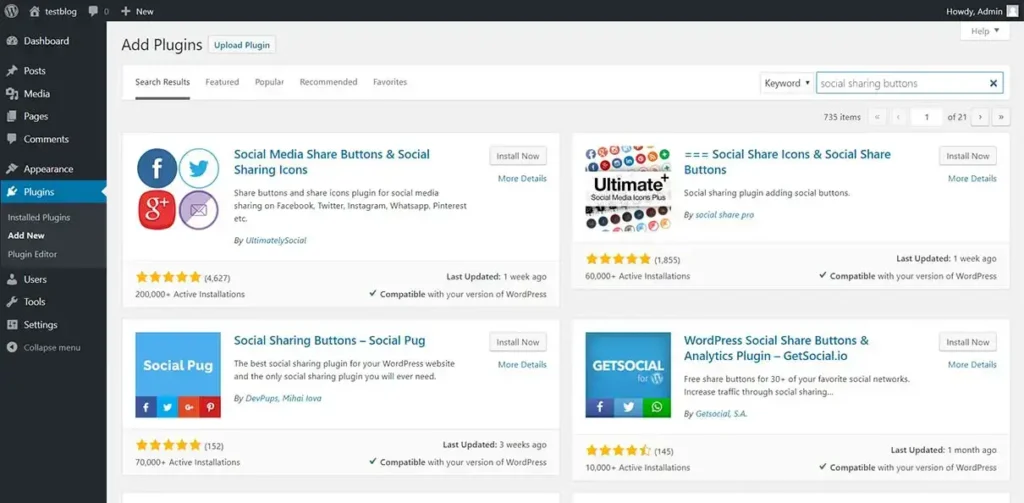This screenshot has width=1024, height=503.
Task: Click the Posts pushpin icon
Action: click(12, 71)
